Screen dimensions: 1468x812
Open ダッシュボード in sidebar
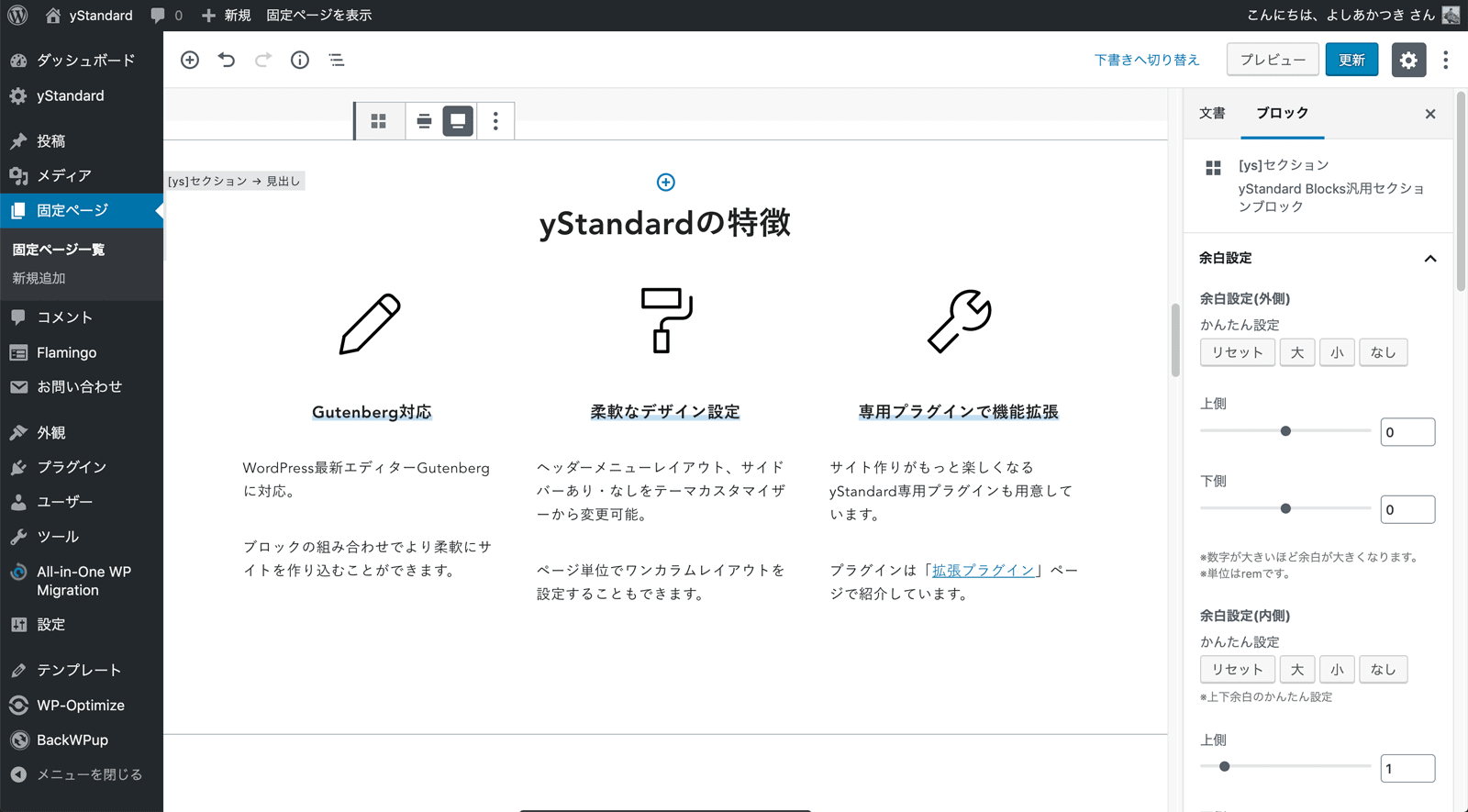[x=82, y=61]
